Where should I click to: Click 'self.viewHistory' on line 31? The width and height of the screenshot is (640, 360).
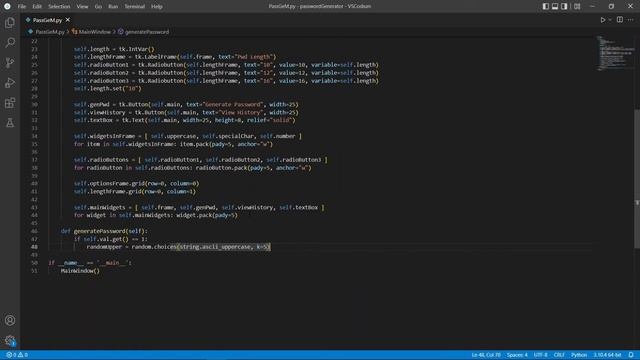(x=101, y=112)
